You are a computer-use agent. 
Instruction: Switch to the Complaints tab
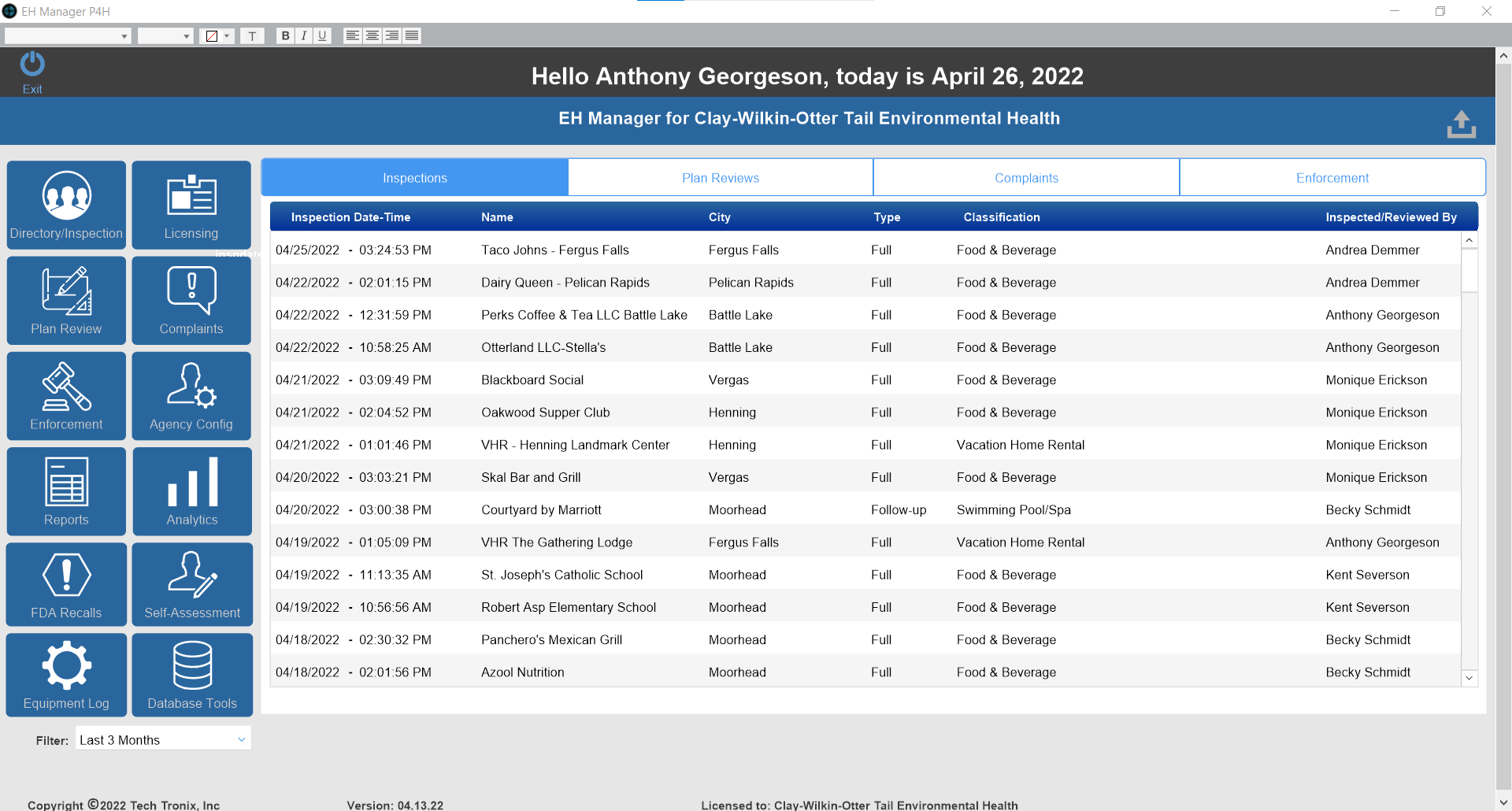click(1026, 177)
